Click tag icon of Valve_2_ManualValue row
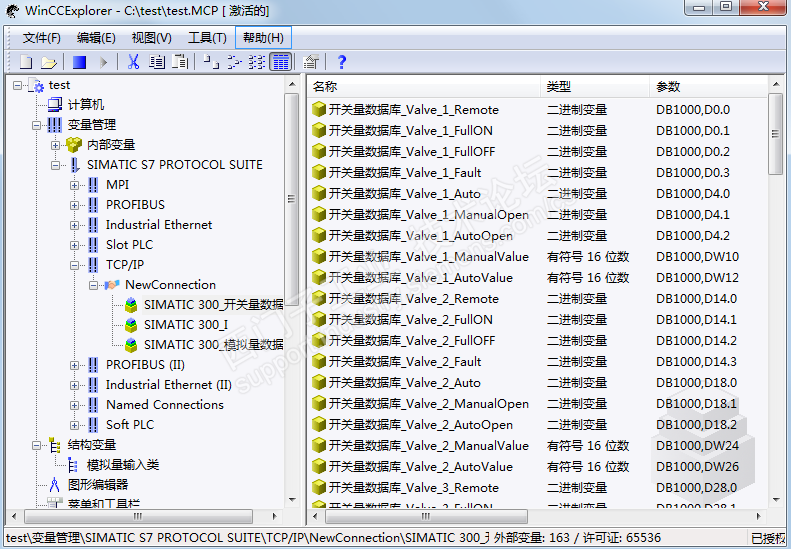This screenshot has height=549, width=791. (318, 446)
